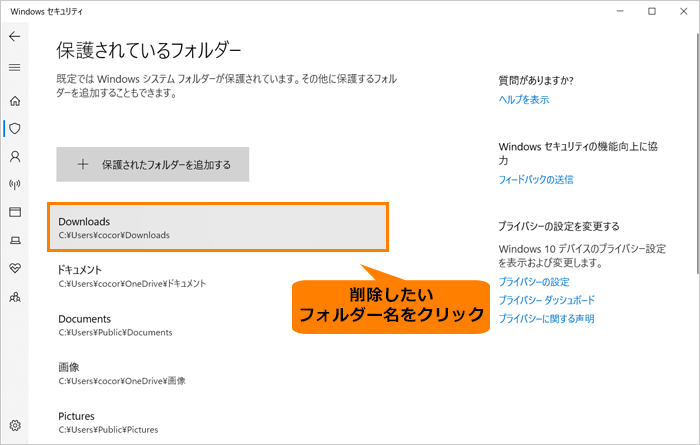Open the account protection person icon
Image resolution: width=700 pixels, height=445 pixels.
point(15,157)
